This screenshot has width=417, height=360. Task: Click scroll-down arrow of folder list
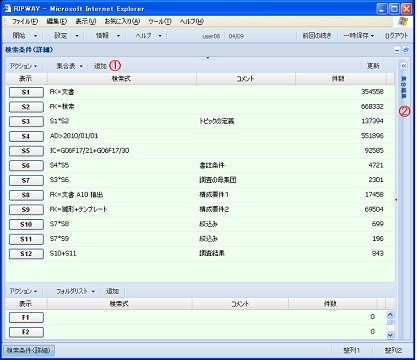(x=390, y=335)
